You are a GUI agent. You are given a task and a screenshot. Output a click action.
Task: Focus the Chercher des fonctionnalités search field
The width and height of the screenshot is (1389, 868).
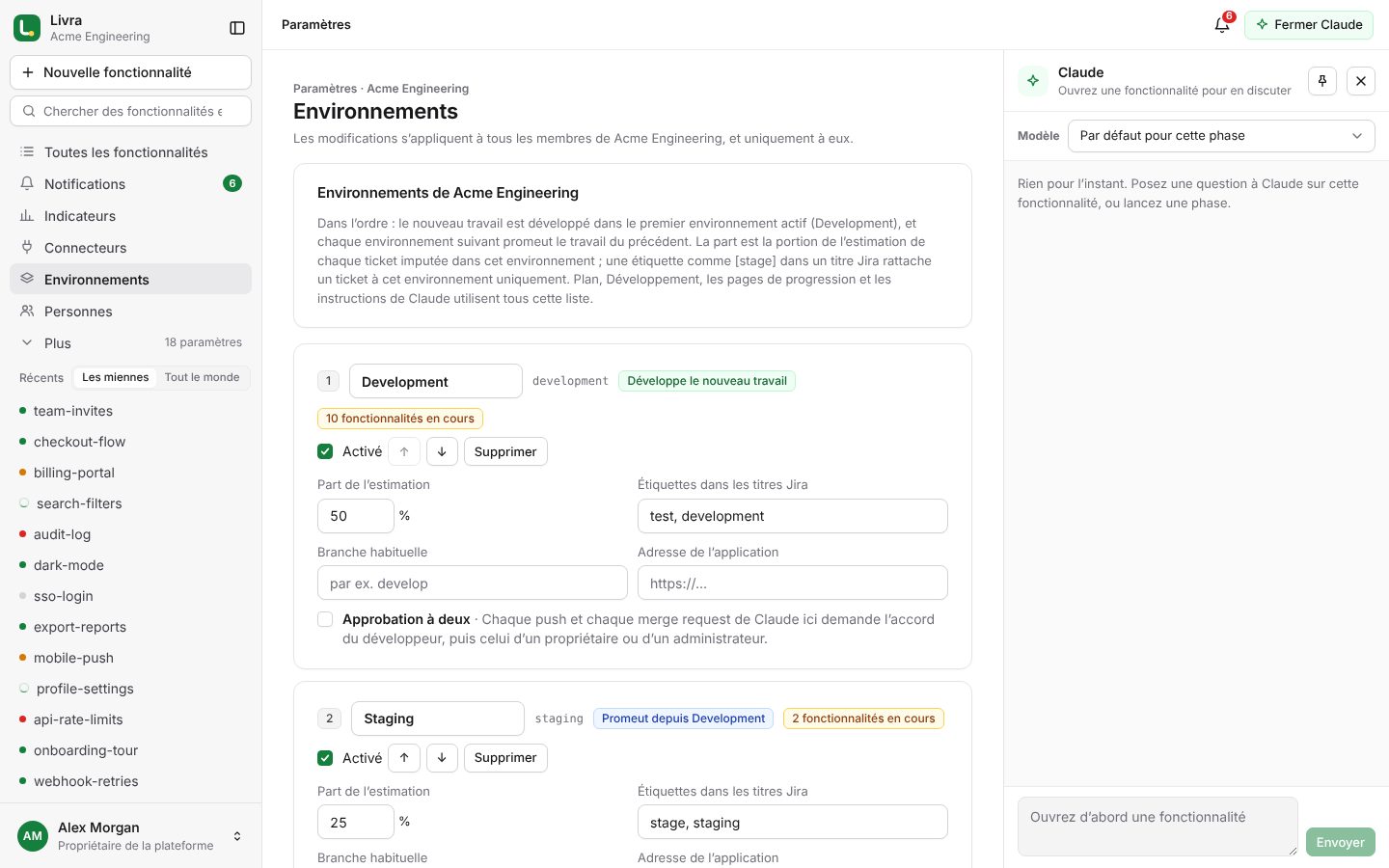pyautogui.click(x=130, y=111)
